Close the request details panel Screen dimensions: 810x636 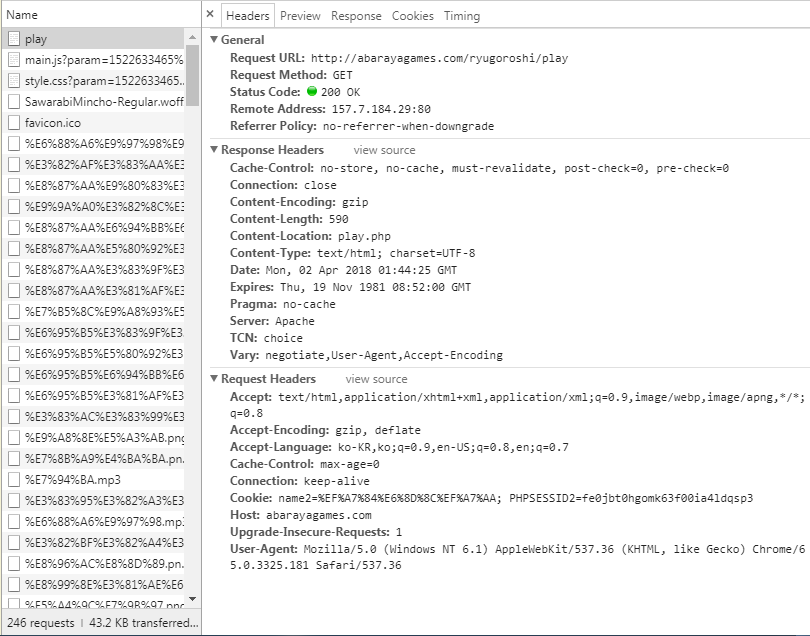point(210,15)
